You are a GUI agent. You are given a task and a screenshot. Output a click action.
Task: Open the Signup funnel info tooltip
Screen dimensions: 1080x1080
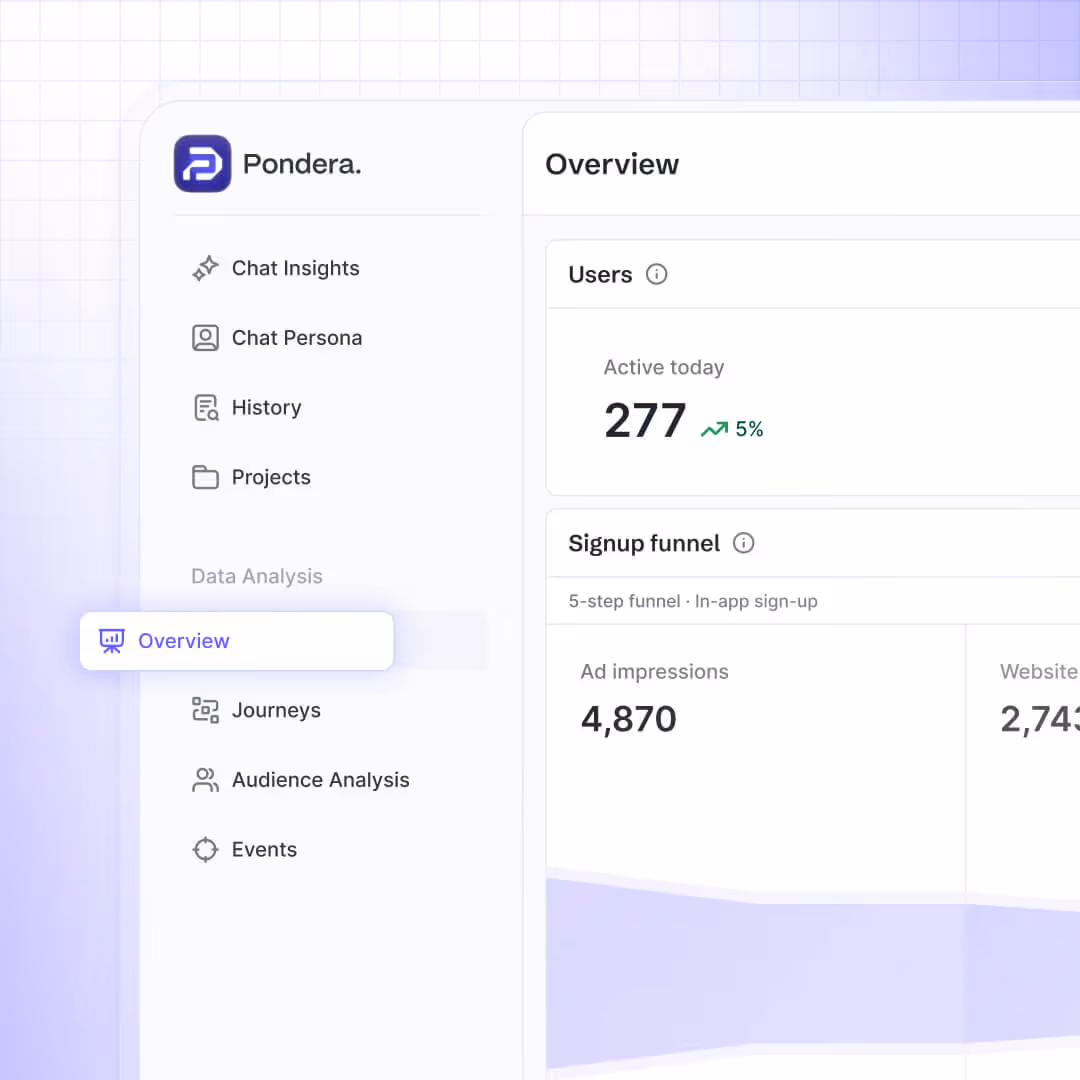pyautogui.click(x=743, y=543)
